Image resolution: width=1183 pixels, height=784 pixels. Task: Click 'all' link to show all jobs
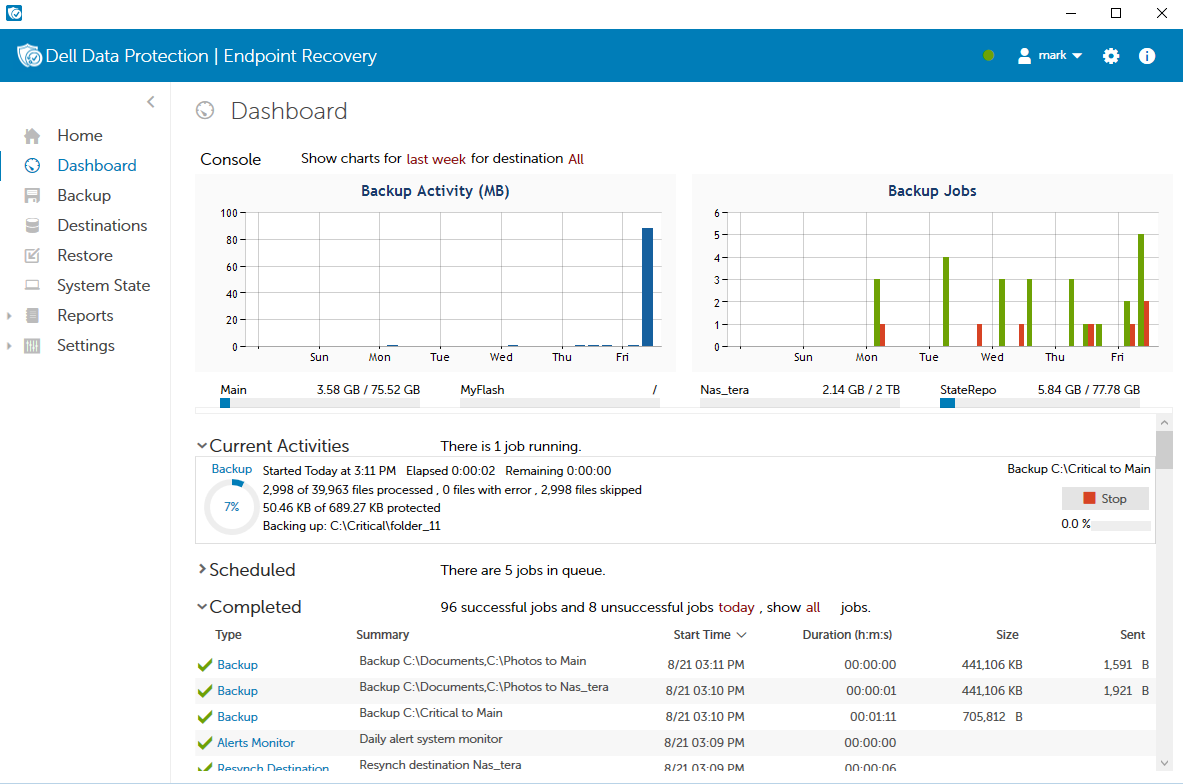pos(813,608)
